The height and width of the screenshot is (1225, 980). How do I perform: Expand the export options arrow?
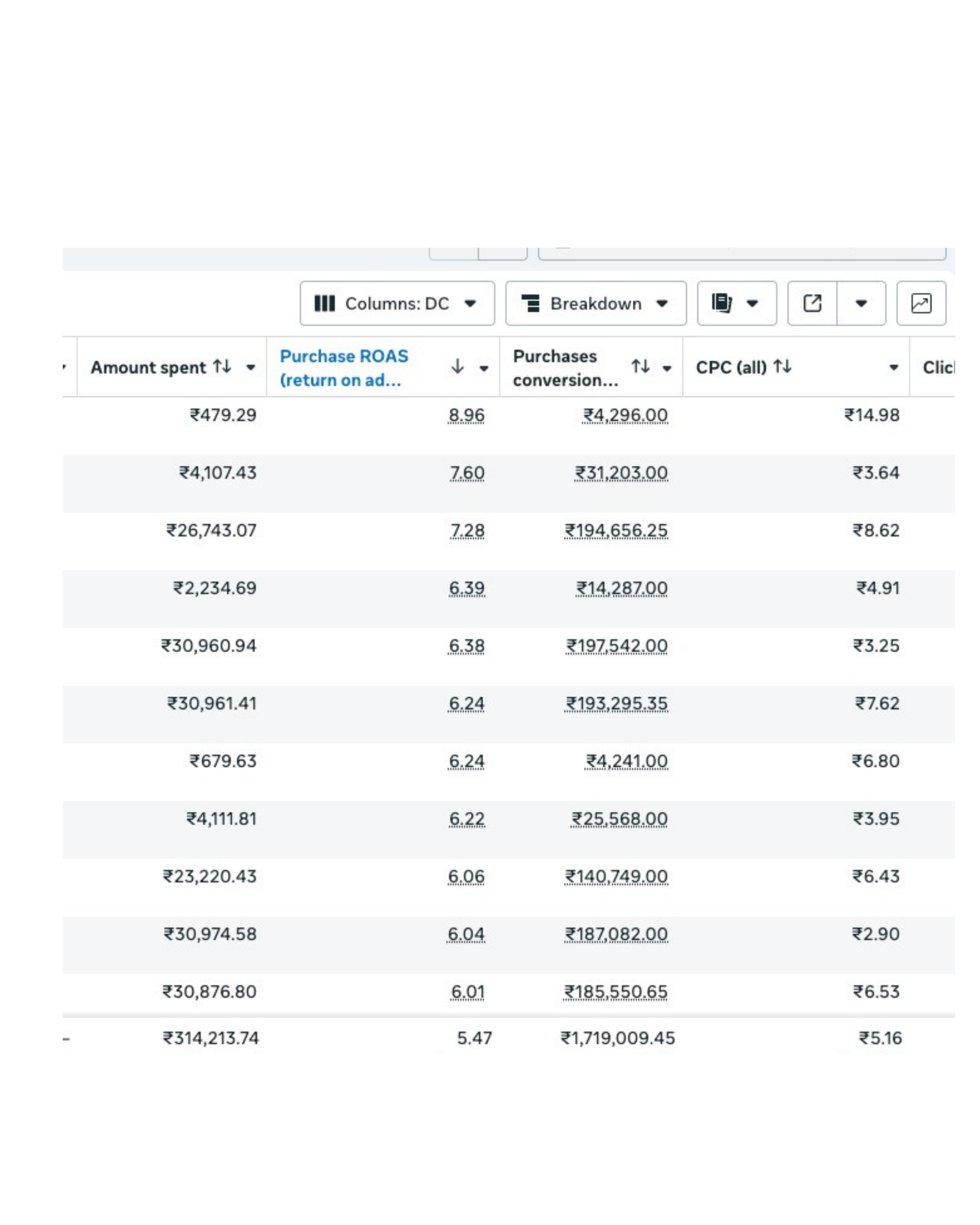(861, 303)
